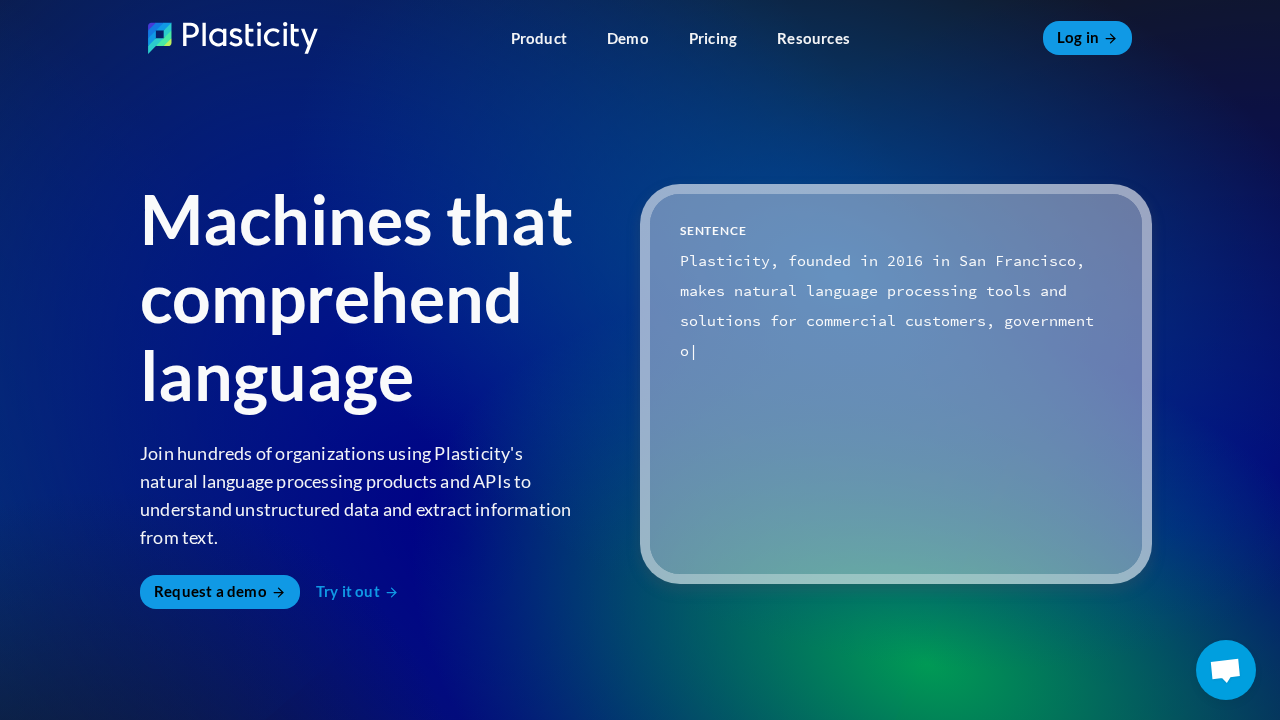Click the Log in button
Screen dimensions: 1280x720
(1087, 38)
